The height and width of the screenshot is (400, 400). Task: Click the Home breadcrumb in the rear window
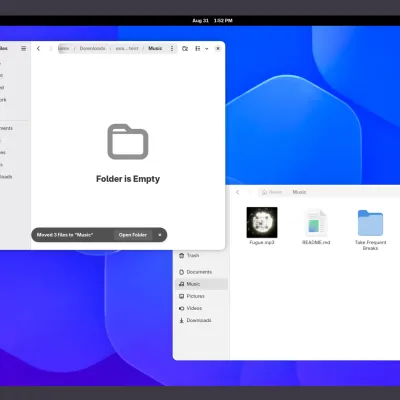click(x=272, y=192)
